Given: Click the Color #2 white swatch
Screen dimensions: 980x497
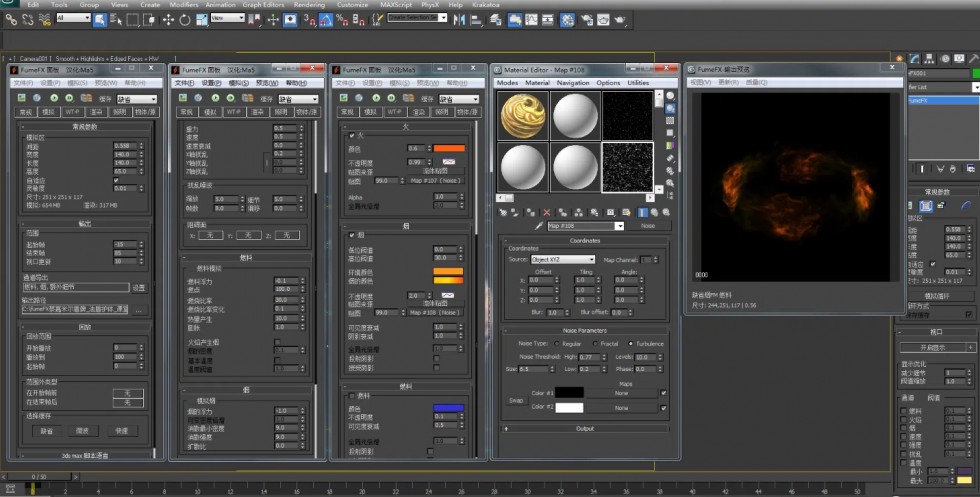Looking at the screenshot, I should click(x=569, y=408).
